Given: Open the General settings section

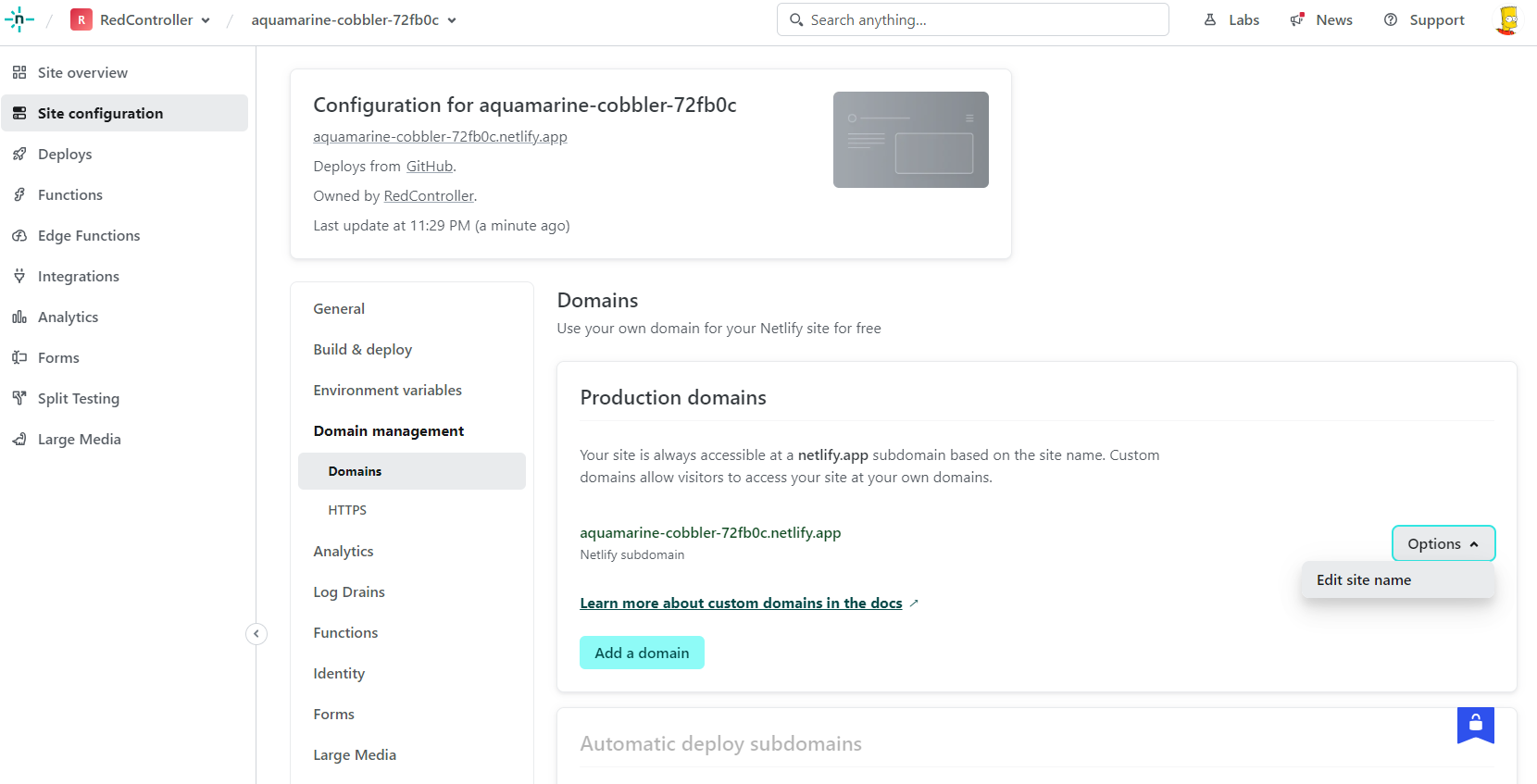Looking at the screenshot, I should [339, 309].
